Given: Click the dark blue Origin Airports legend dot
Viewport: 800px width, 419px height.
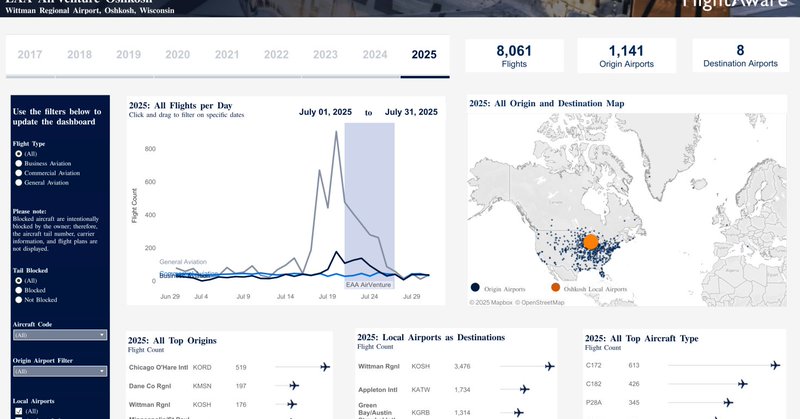Looking at the screenshot, I should [x=475, y=287].
